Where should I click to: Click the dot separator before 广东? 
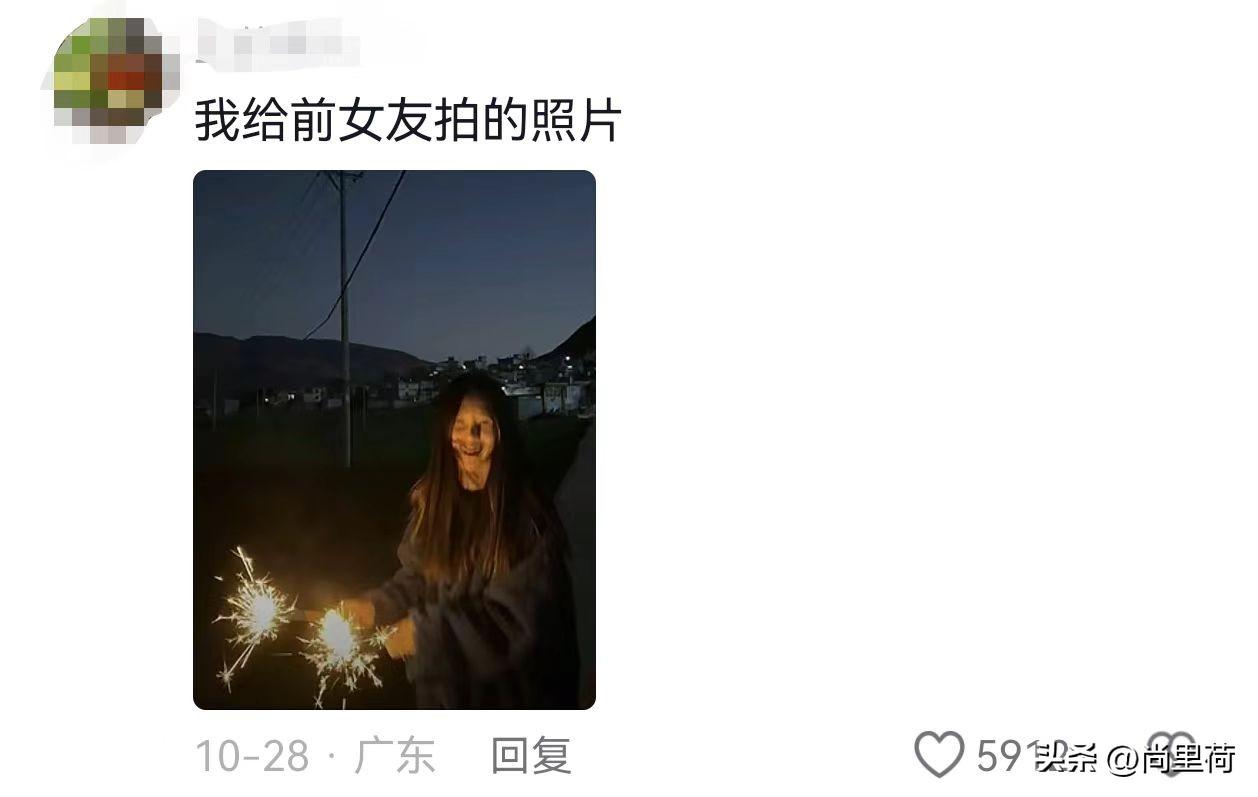[x=331, y=757]
